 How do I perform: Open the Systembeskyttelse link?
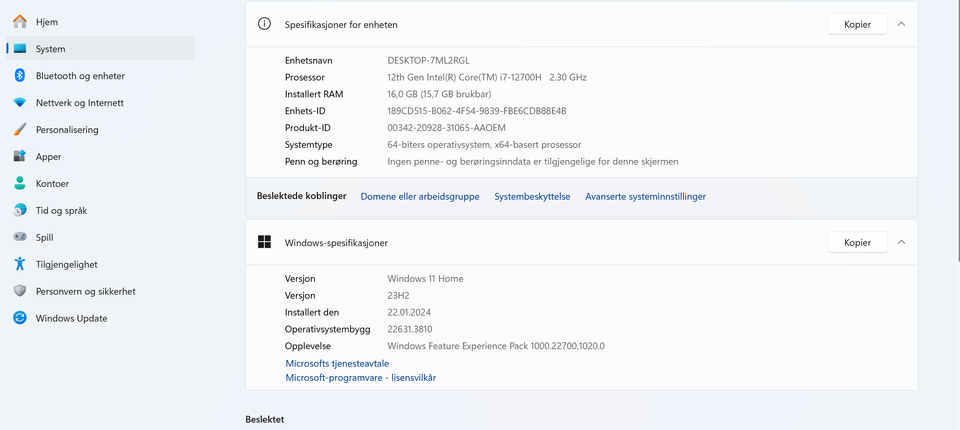click(x=532, y=197)
